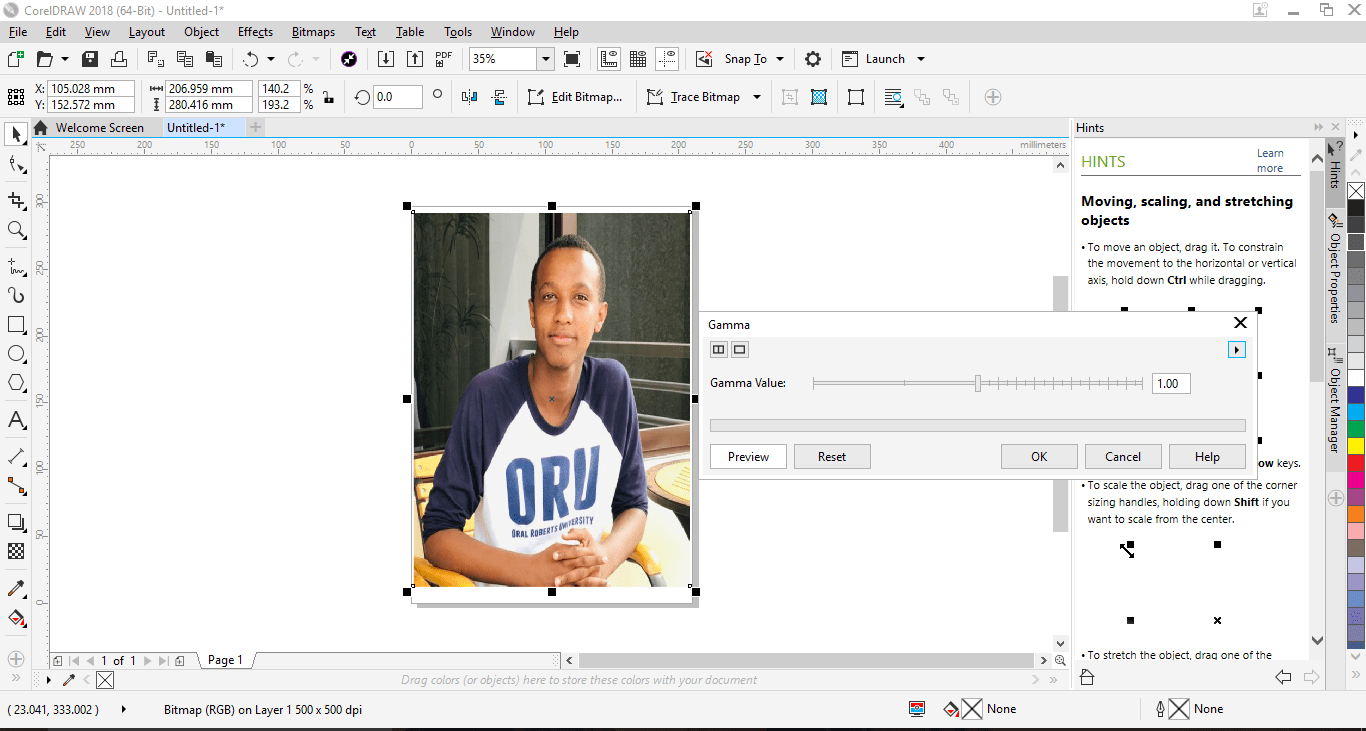Open the Effects menu
Viewport: 1366px width, 731px height.
pos(255,32)
